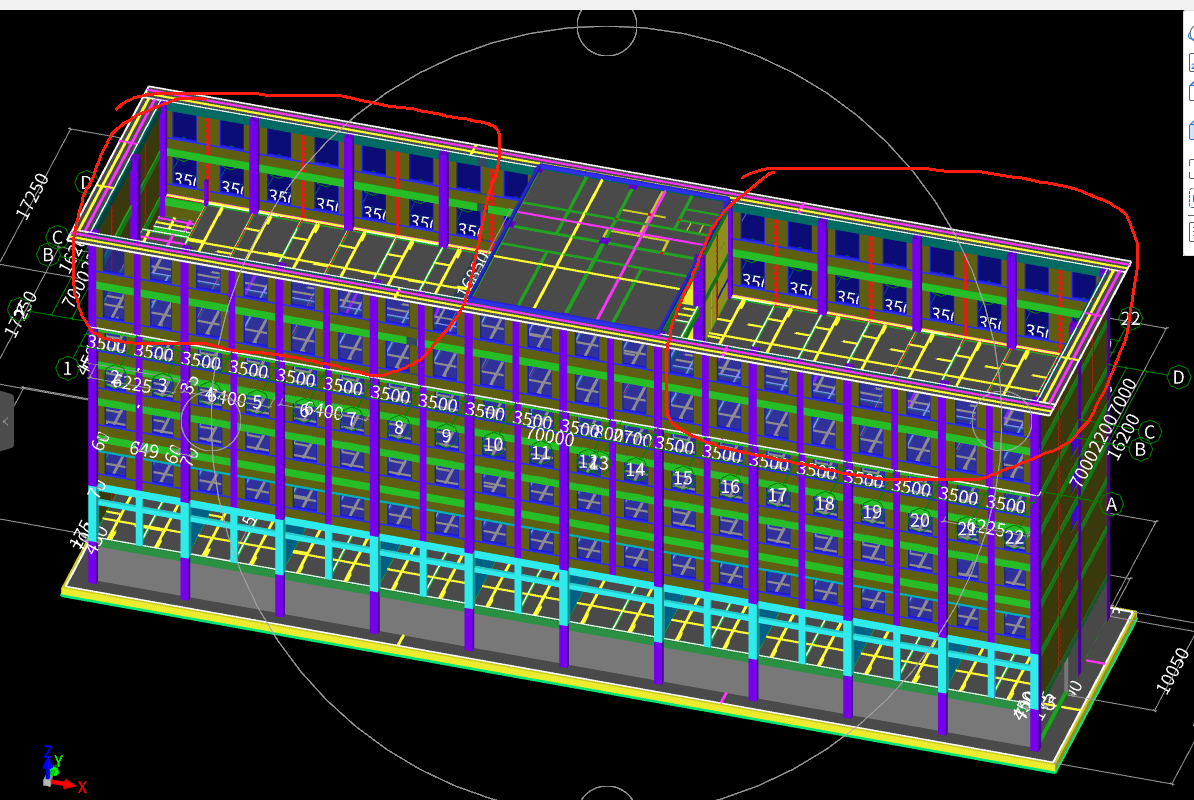Select grid axis bubble 20
The height and width of the screenshot is (800, 1194).
(x=919, y=521)
